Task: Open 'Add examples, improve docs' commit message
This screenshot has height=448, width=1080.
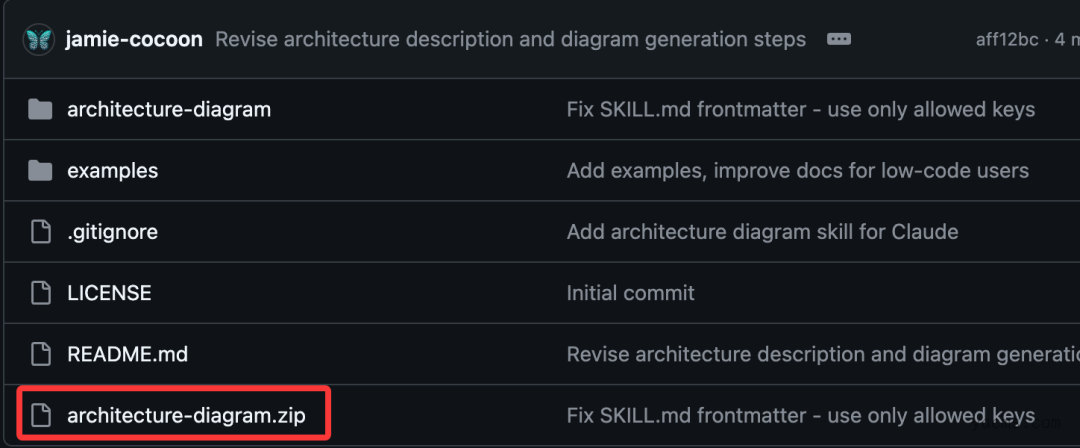Action: coord(797,171)
